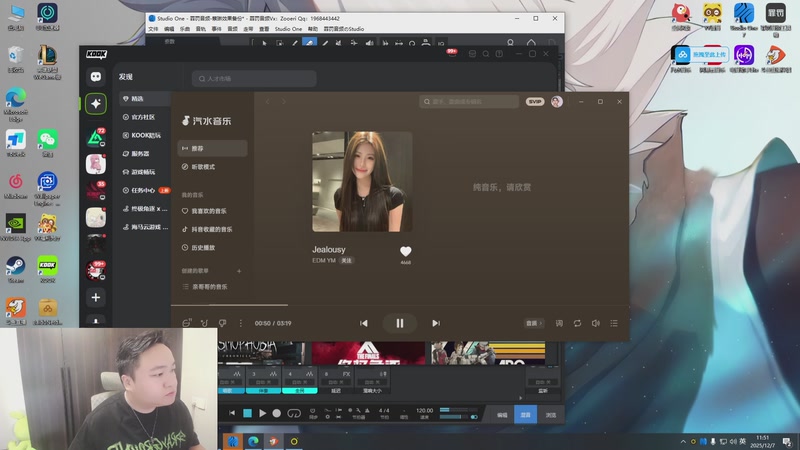Switch to the 编辑 edit tab in Studio One
Viewport: 800px width, 450px height.
[502, 415]
